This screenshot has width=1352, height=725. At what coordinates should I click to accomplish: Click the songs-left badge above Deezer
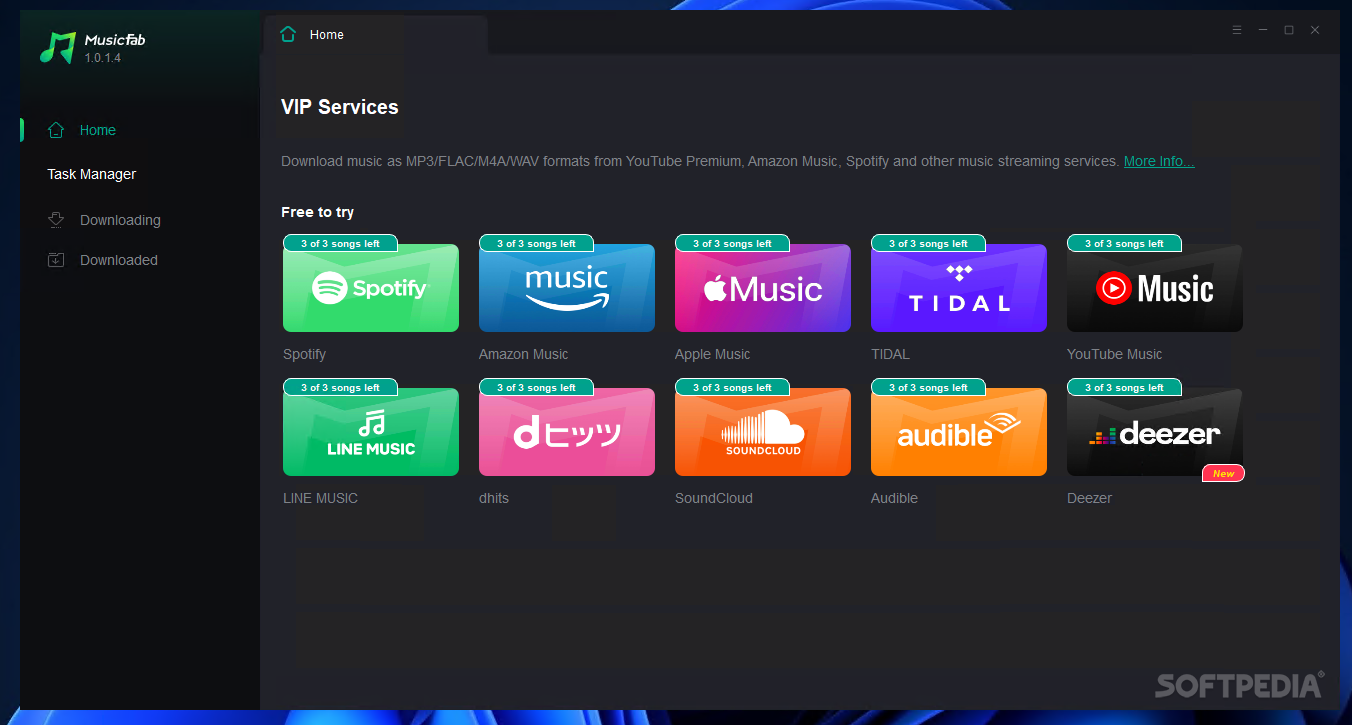(1124, 387)
